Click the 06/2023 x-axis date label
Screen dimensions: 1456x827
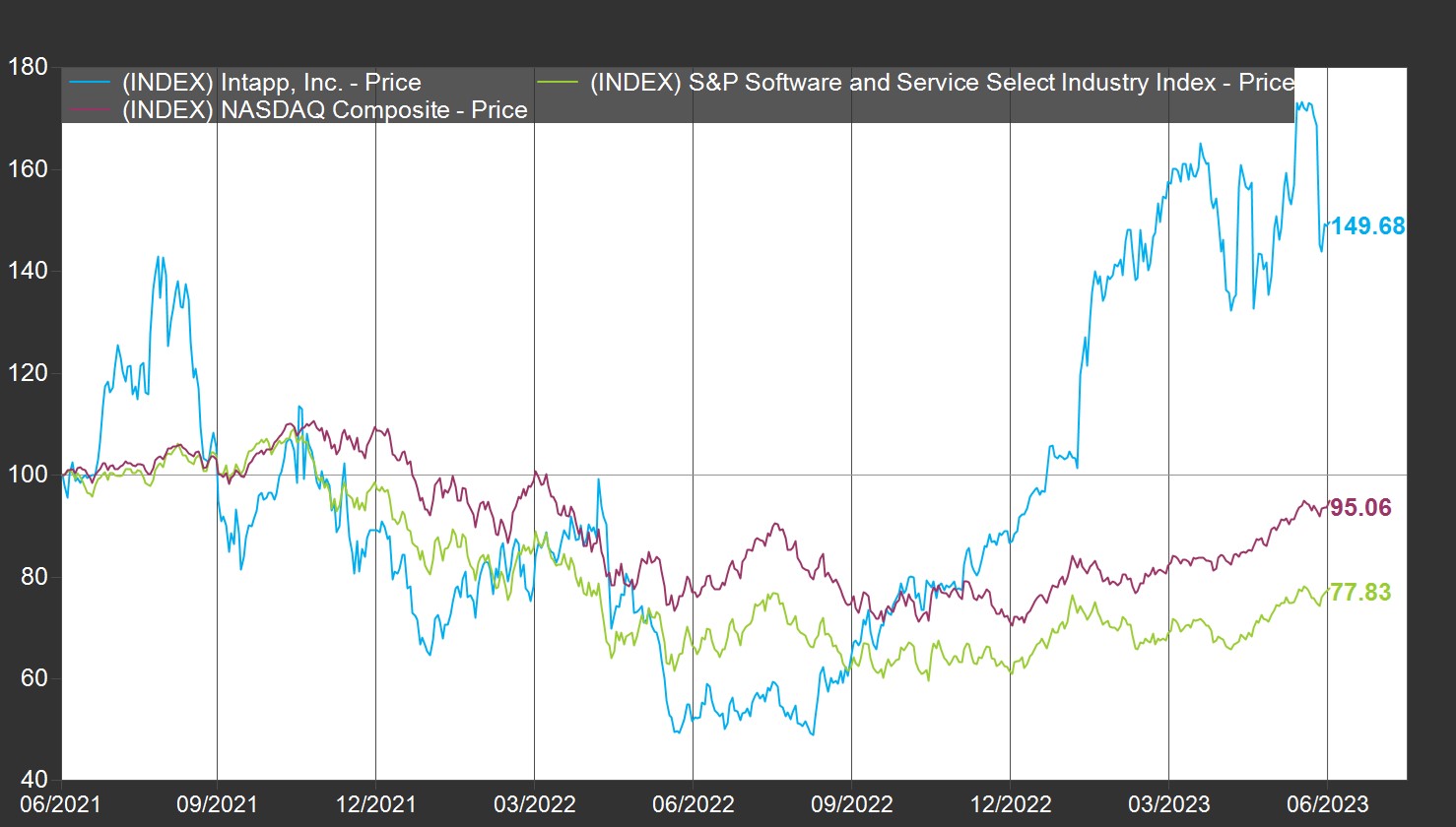[x=1327, y=804]
